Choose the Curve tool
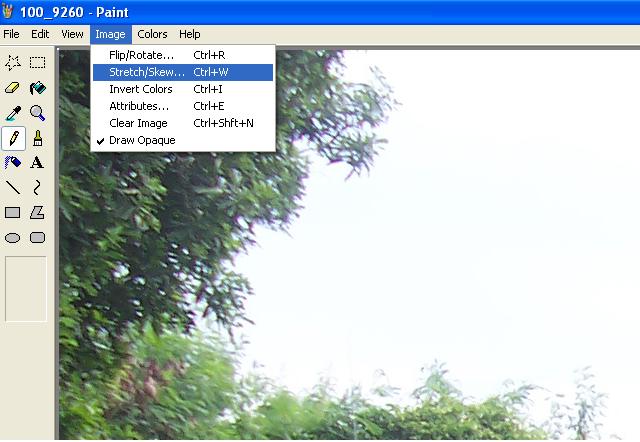Viewport: 640px width, 442px height. pos(38,188)
